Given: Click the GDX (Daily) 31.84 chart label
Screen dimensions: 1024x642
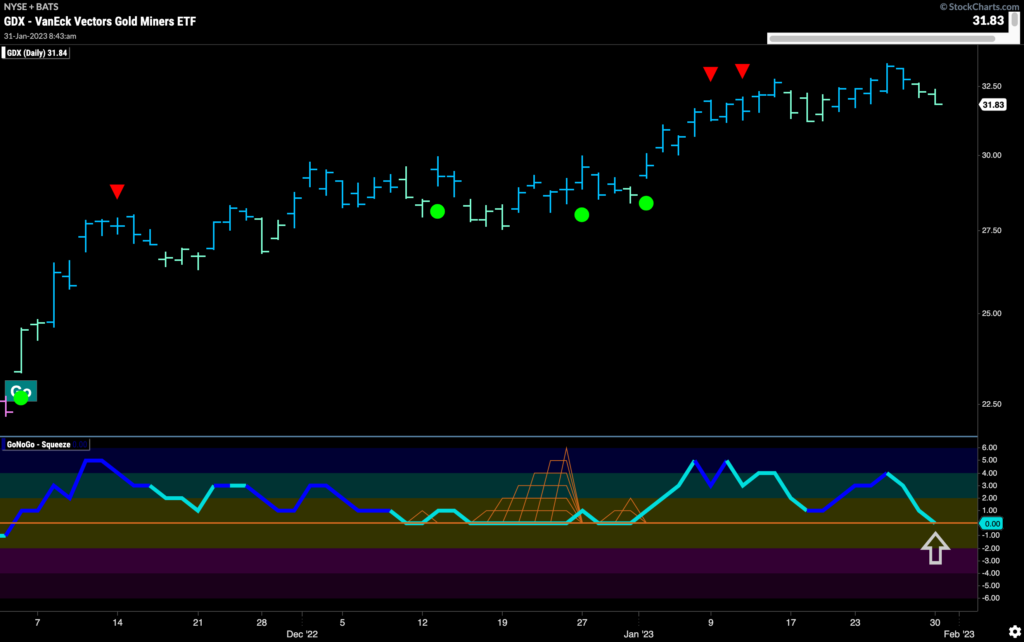Looking at the screenshot, I should click(x=33, y=53).
